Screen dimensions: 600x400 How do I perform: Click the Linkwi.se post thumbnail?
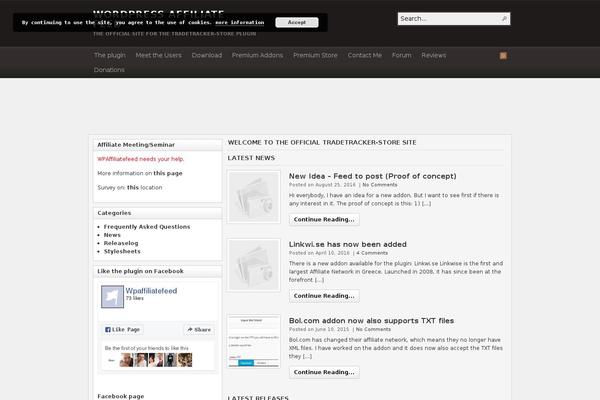(254, 265)
